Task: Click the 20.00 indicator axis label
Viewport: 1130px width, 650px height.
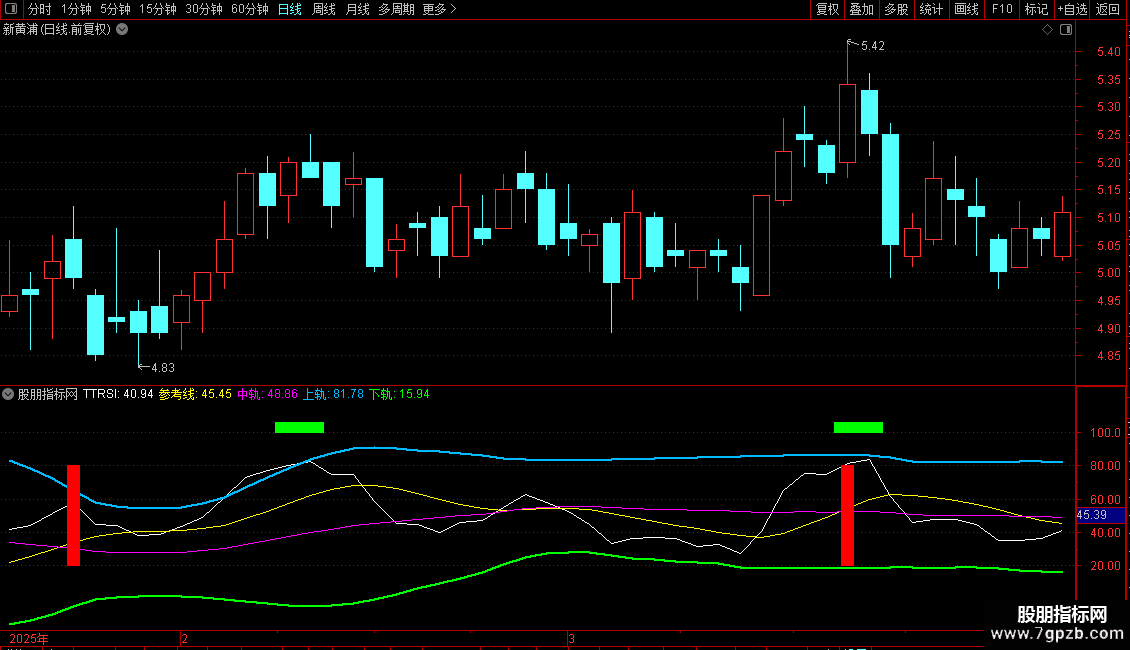Action: click(1105, 566)
